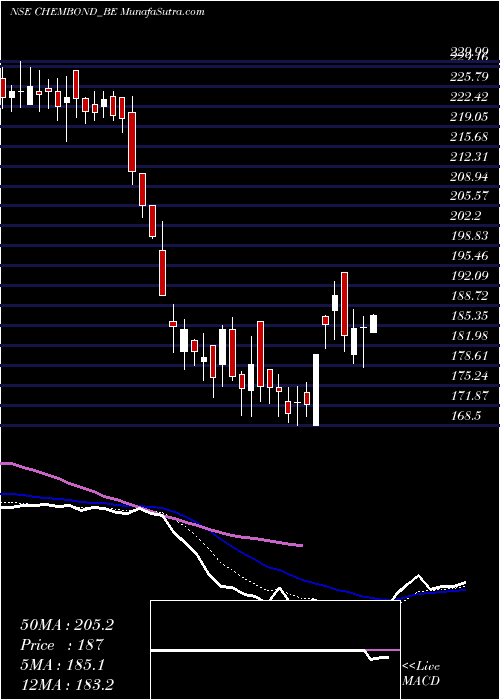Screen dimensions: 500x700
Task: Click the 5MA : 185.1 readout
Action: point(62,665)
